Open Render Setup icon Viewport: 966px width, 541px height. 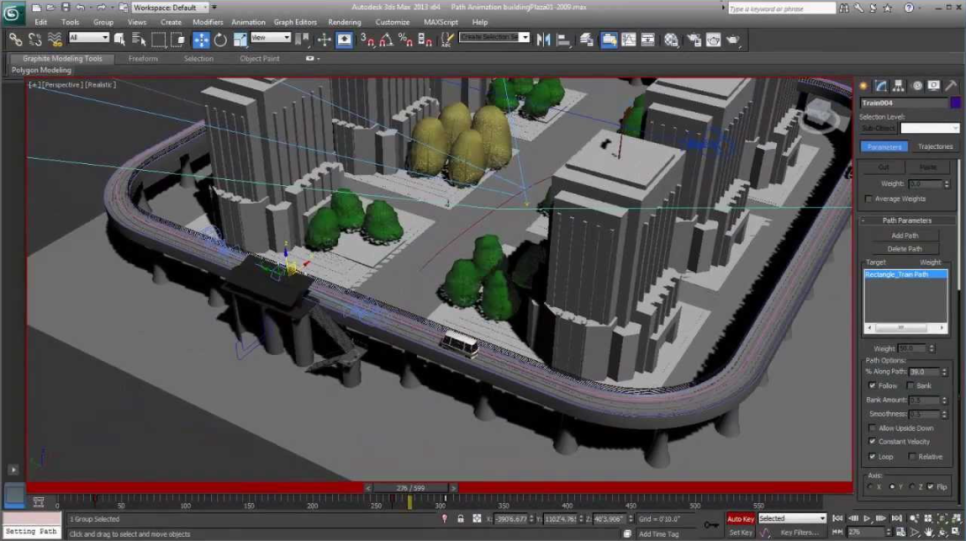(x=694, y=40)
